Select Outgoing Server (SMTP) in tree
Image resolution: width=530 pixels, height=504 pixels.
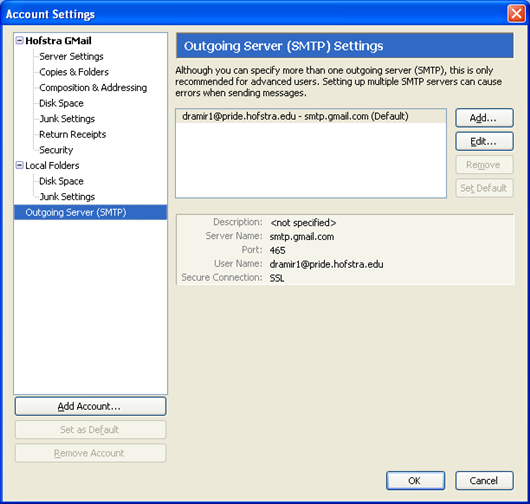pos(90,212)
